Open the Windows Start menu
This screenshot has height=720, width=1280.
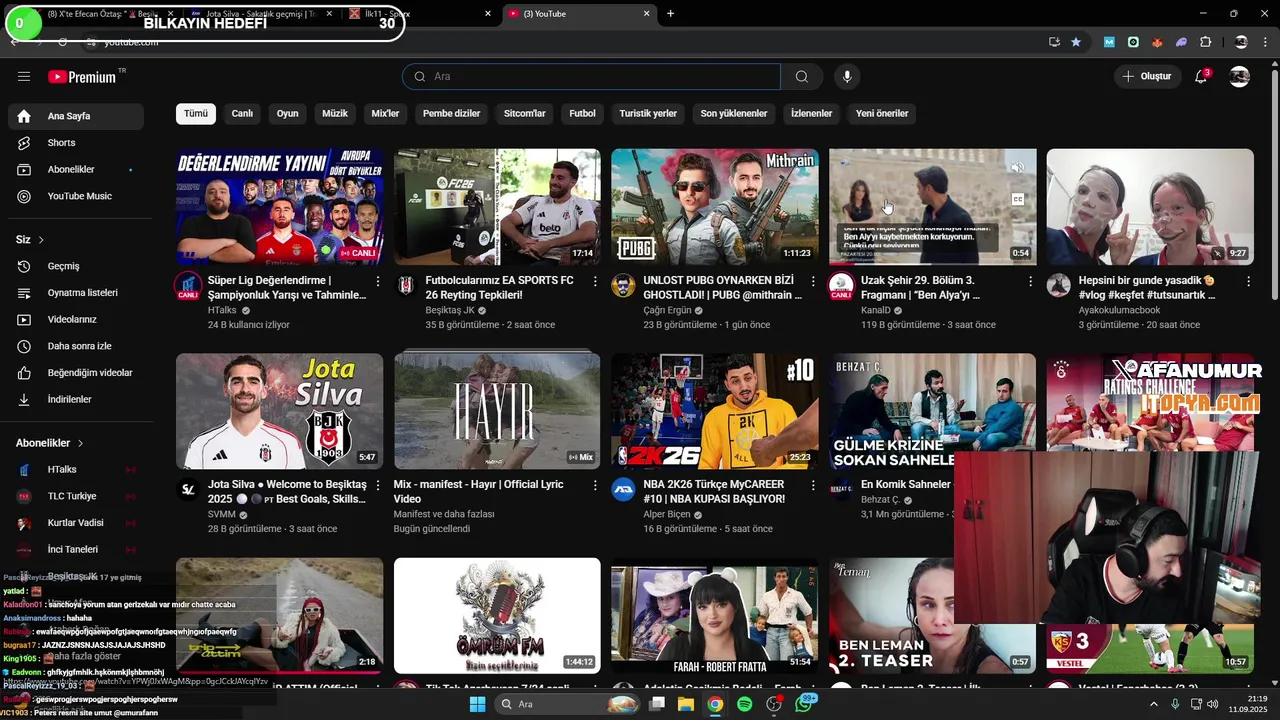(477, 704)
